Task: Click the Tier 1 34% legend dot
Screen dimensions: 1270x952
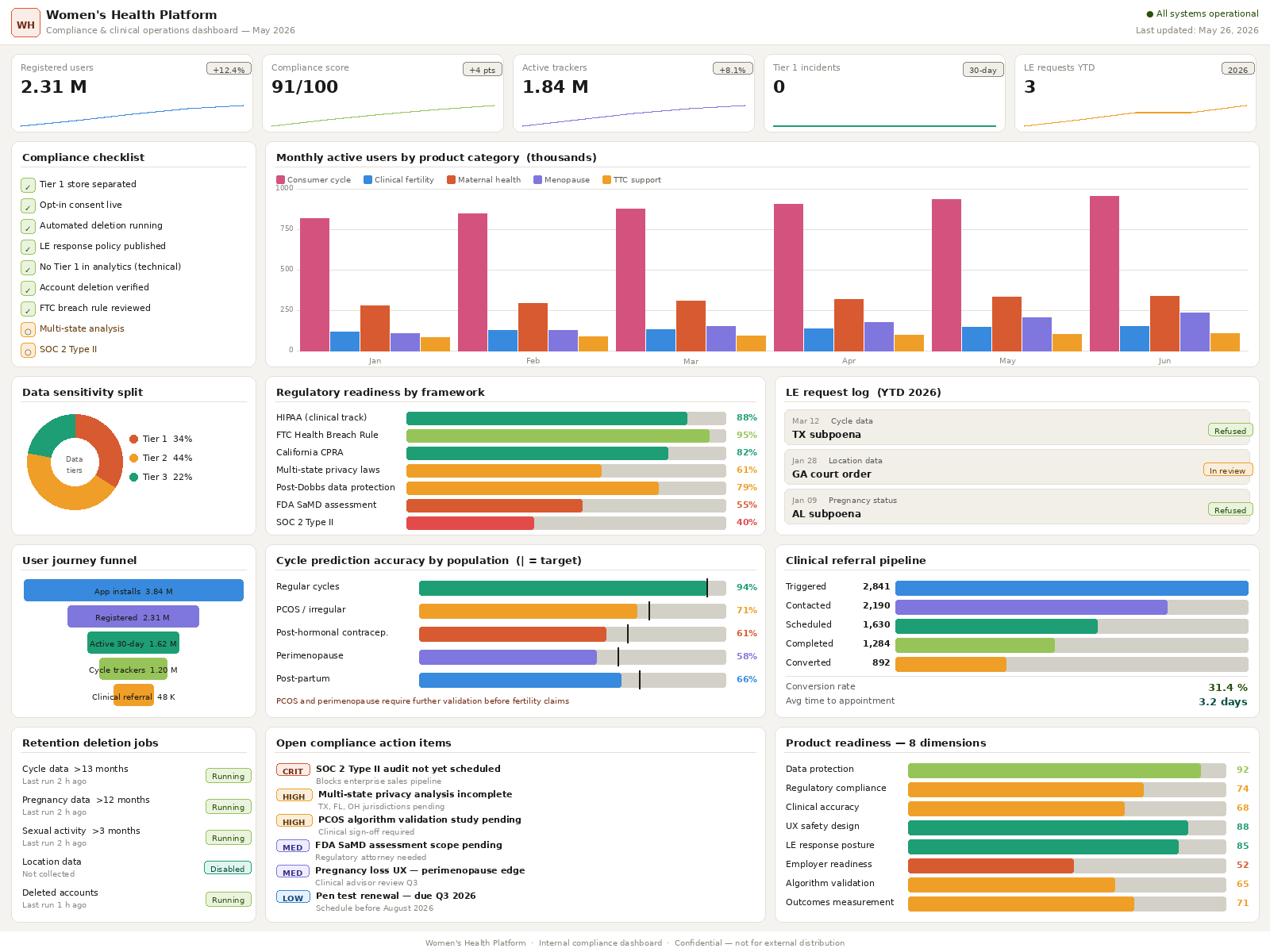Action: pos(134,439)
